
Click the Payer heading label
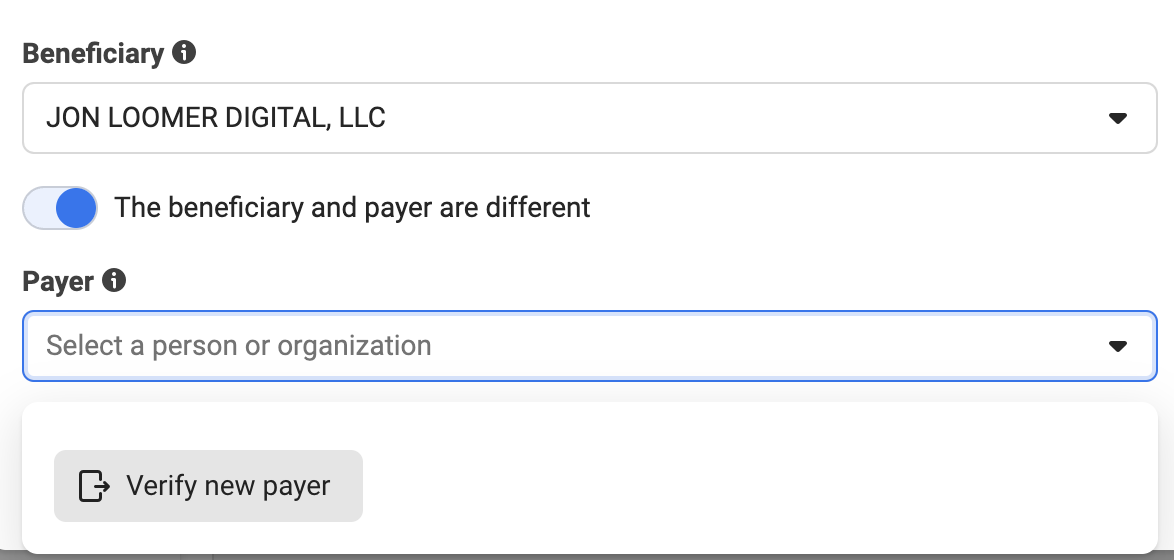point(58,281)
